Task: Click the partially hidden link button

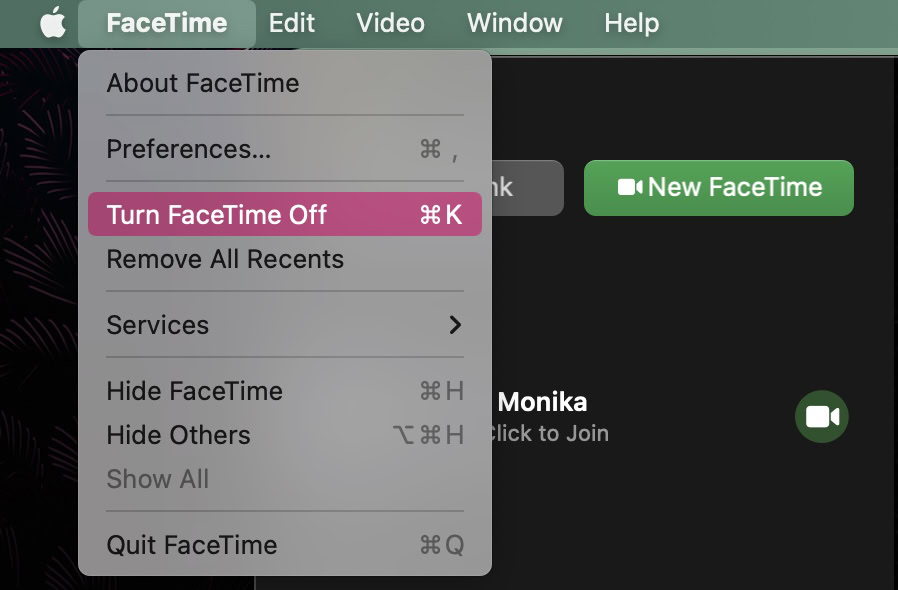Action: [527, 187]
